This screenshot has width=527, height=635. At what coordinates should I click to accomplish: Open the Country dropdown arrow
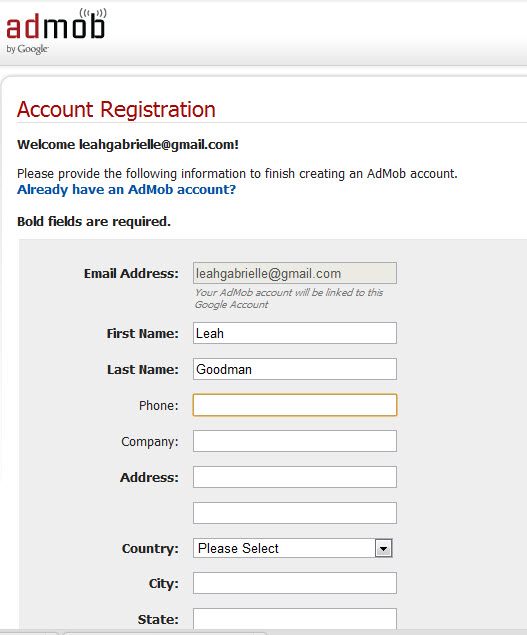click(x=383, y=548)
